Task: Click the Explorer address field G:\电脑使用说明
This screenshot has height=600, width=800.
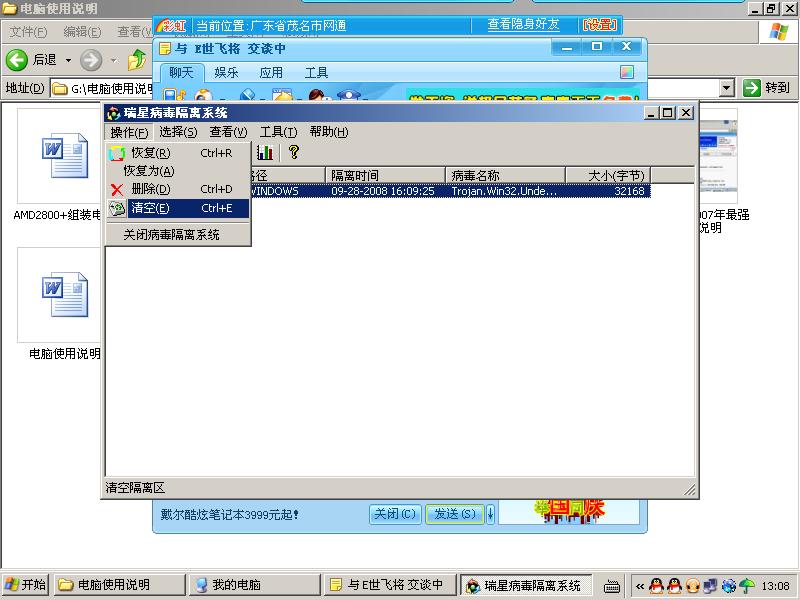Action: pyautogui.click(x=392, y=88)
